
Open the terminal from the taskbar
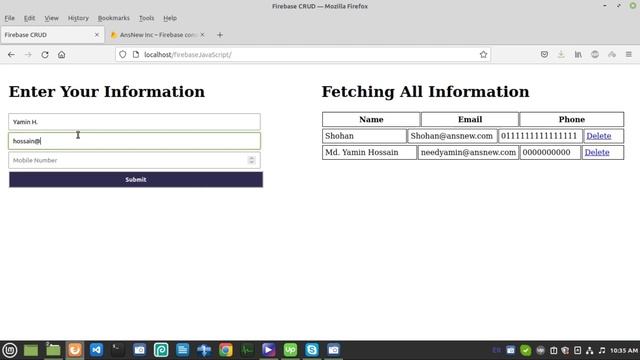pos(118,350)
